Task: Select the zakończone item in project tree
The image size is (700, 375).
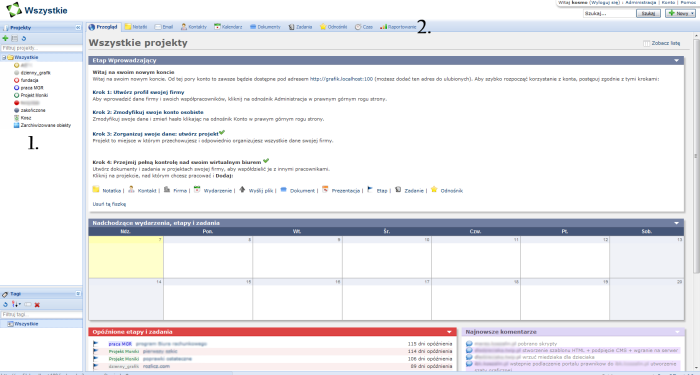Action: click(x=33, y=110)
